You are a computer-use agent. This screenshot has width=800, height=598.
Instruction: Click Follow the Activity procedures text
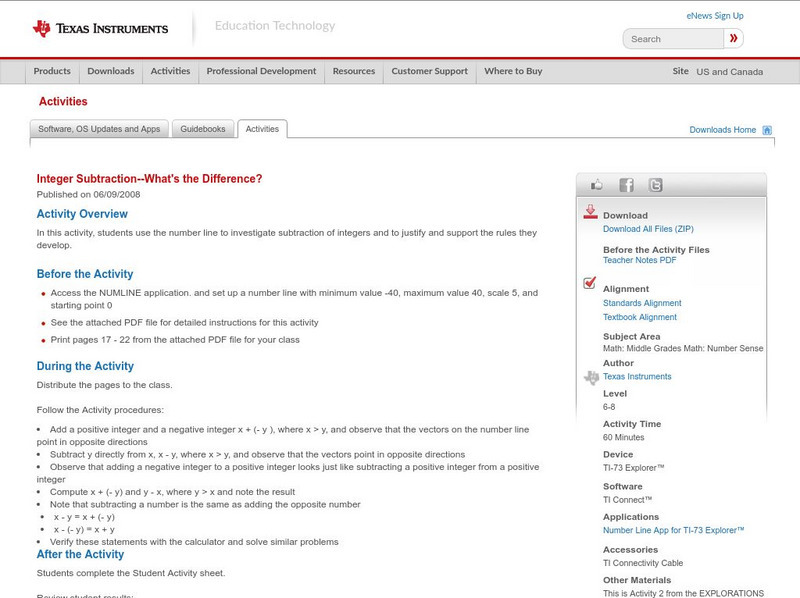tap(100, 410)
